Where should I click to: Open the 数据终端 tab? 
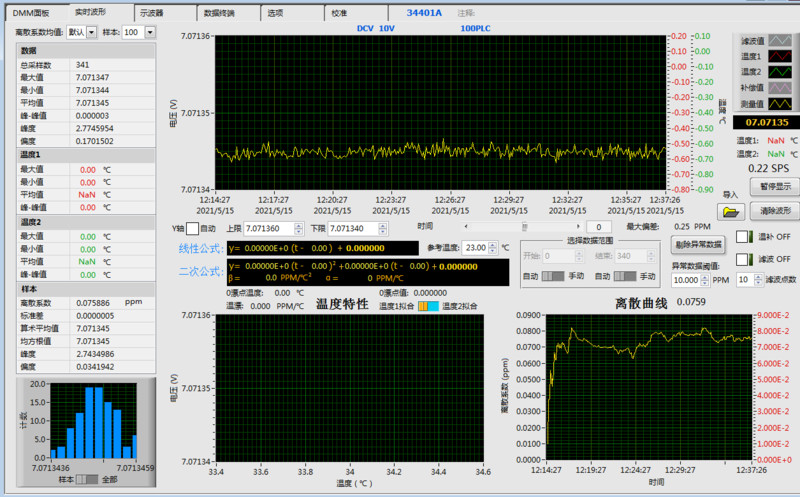(219, 14)
